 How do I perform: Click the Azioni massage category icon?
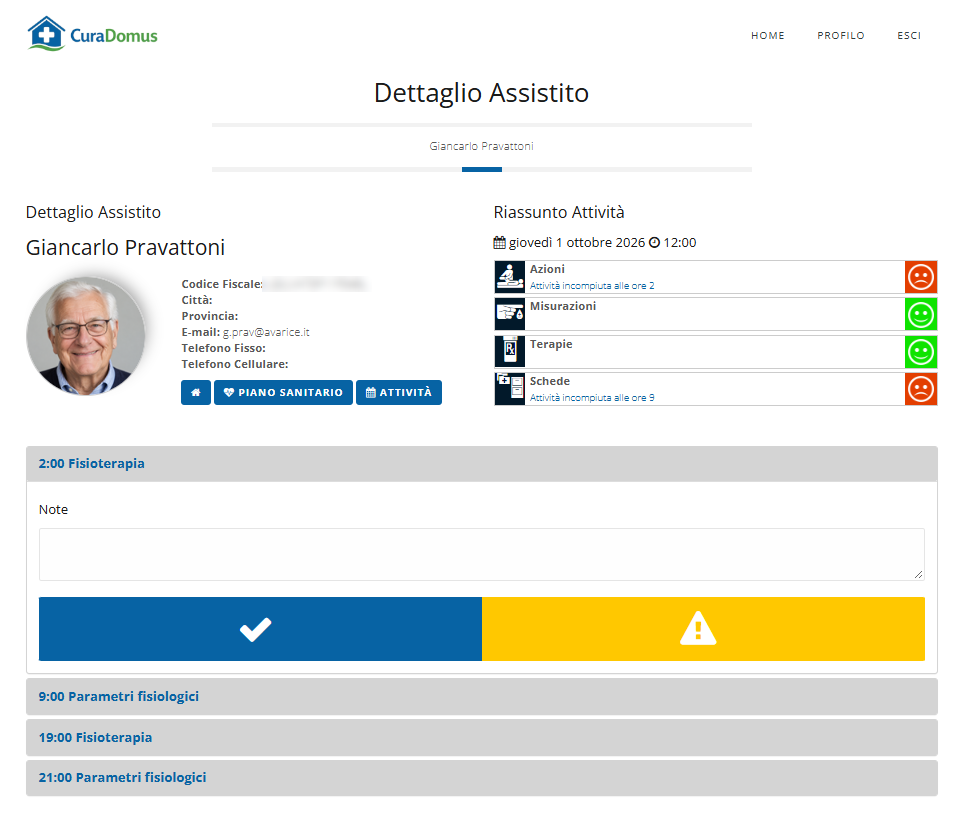click(510, 277)
